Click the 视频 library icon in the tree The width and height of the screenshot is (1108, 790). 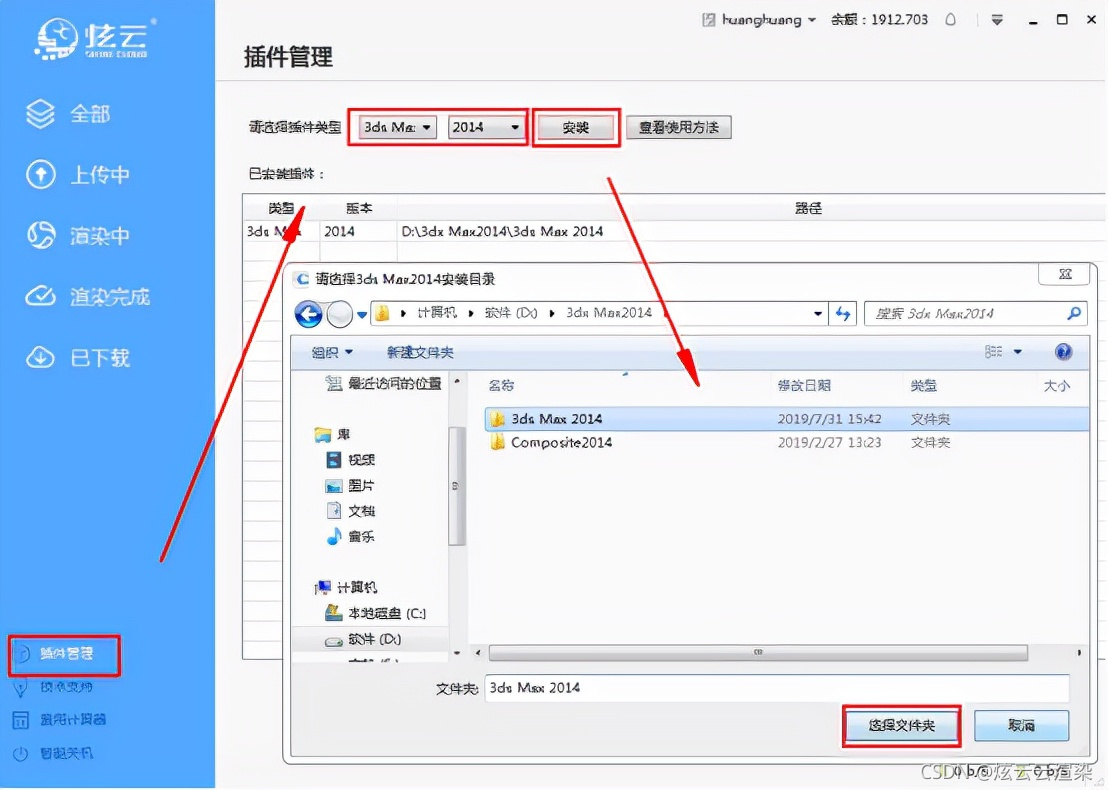pos(334,460)
